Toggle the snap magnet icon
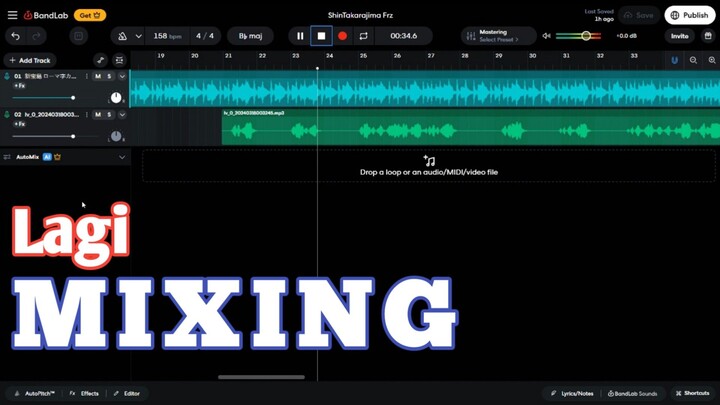 [x=674, y=60]
